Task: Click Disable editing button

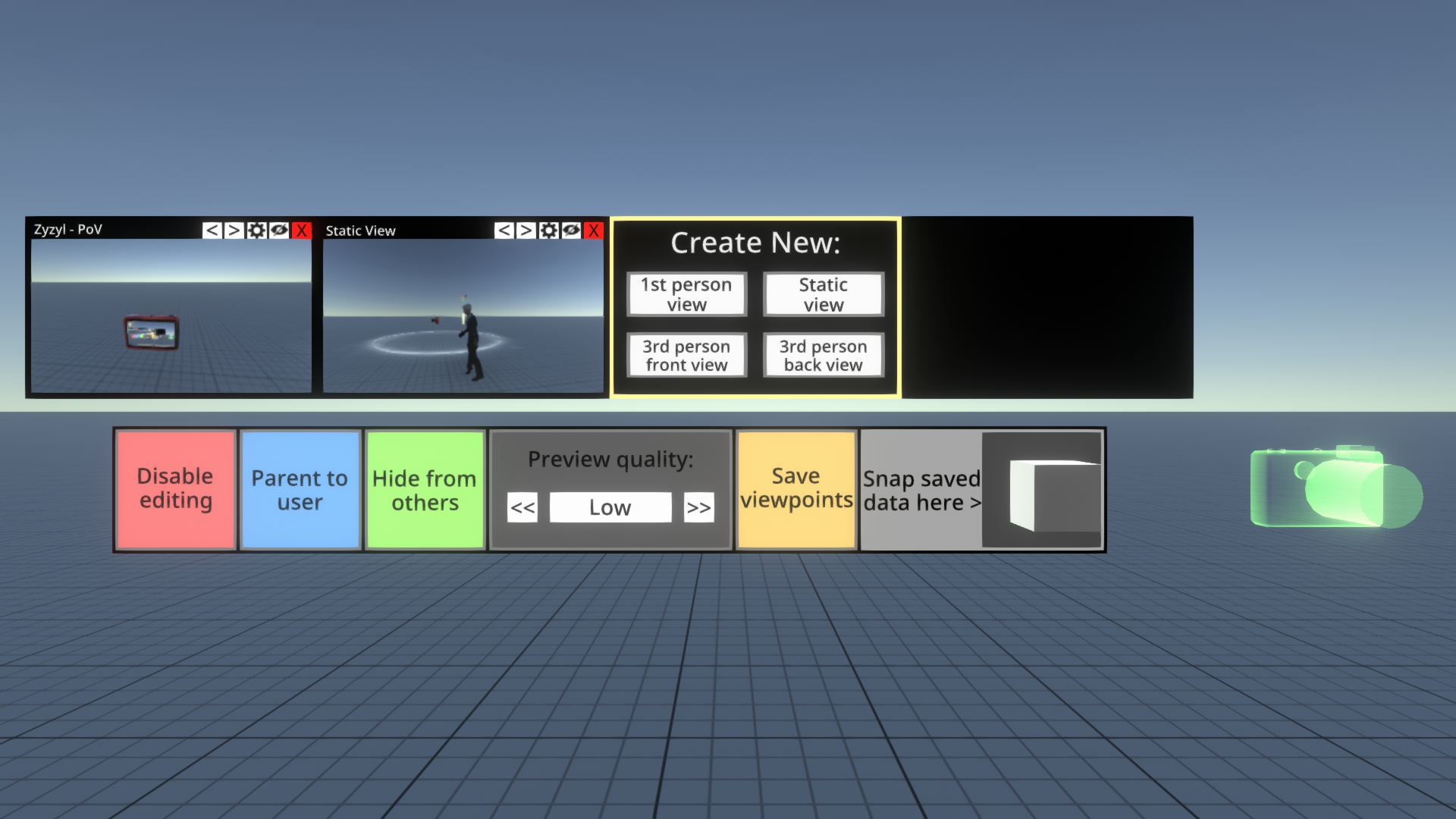Action: tap(175, 490)
